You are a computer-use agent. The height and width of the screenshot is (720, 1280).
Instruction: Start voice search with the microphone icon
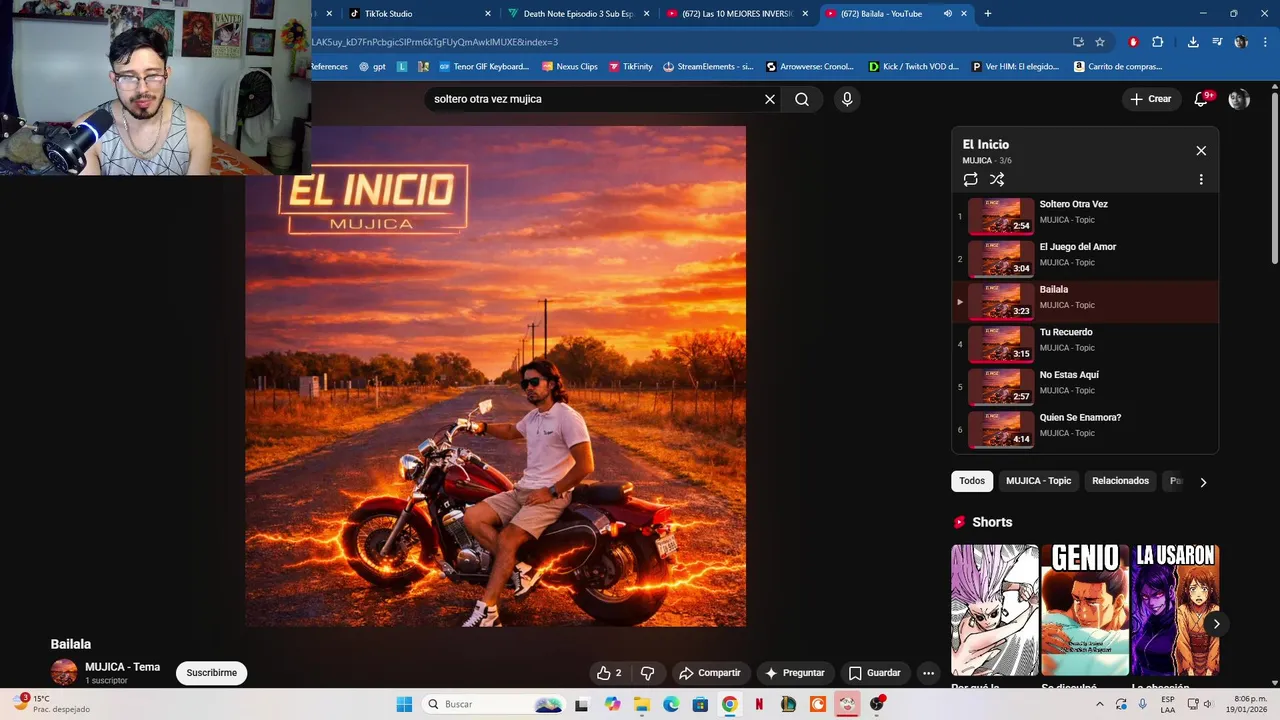point(847,99)
